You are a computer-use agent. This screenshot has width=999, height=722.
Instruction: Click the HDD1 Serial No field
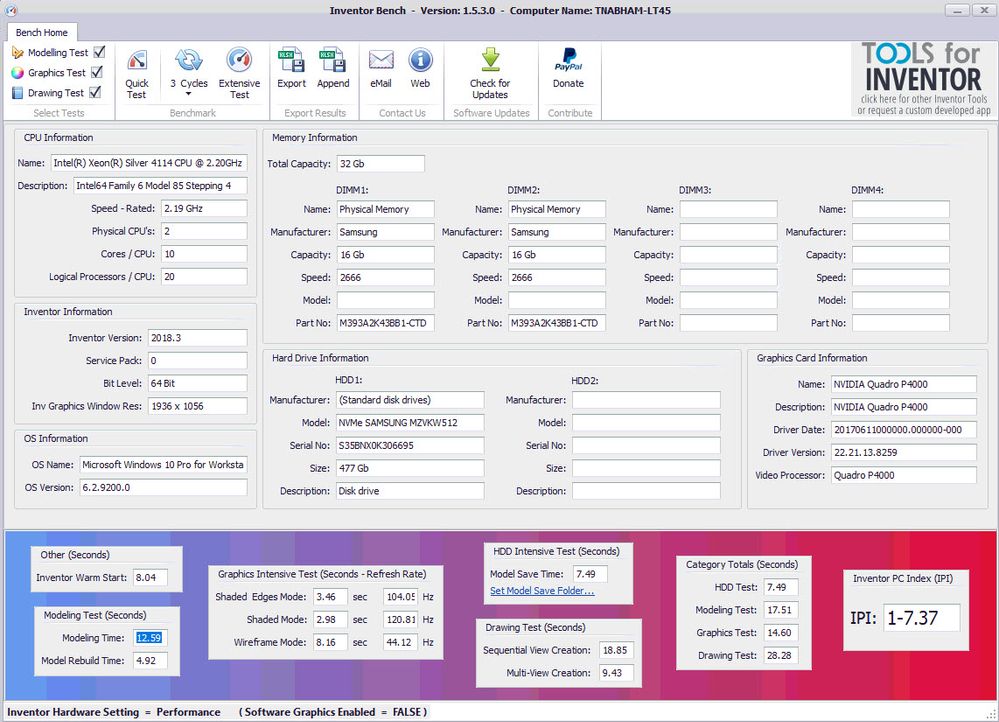410,445
